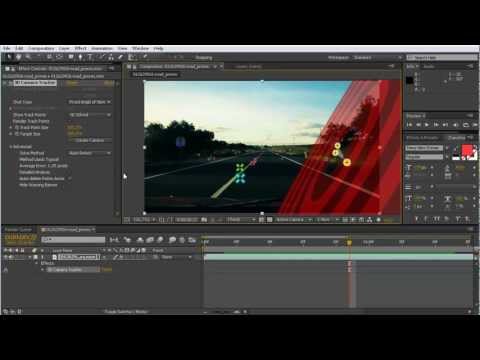The height and width of the screenshot is (360, 480).
Task: Select the Rotation tool
Action: pos(39,57)
